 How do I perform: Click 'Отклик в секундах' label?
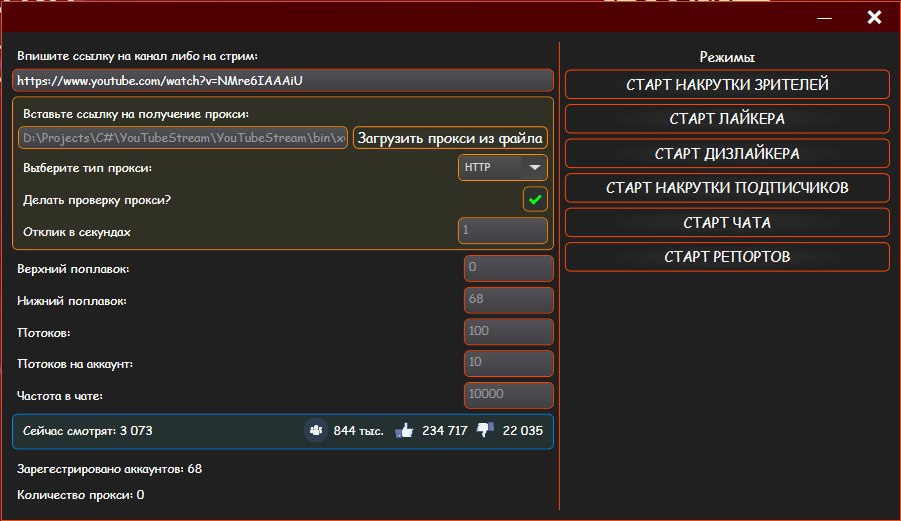(x=76, y=232)
